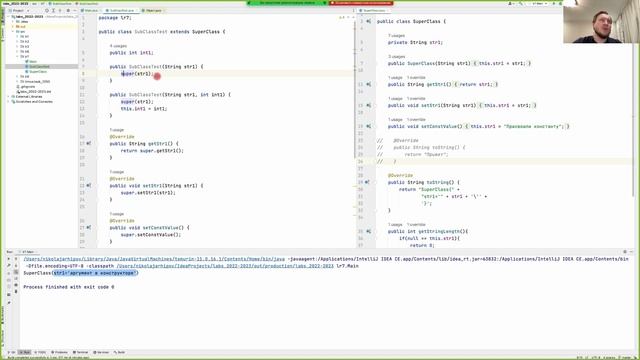Image resolution: width=640 pixels, height=360 pixels.
Task: Expand Scratches and Consoles node
Action: click(9, 102)
